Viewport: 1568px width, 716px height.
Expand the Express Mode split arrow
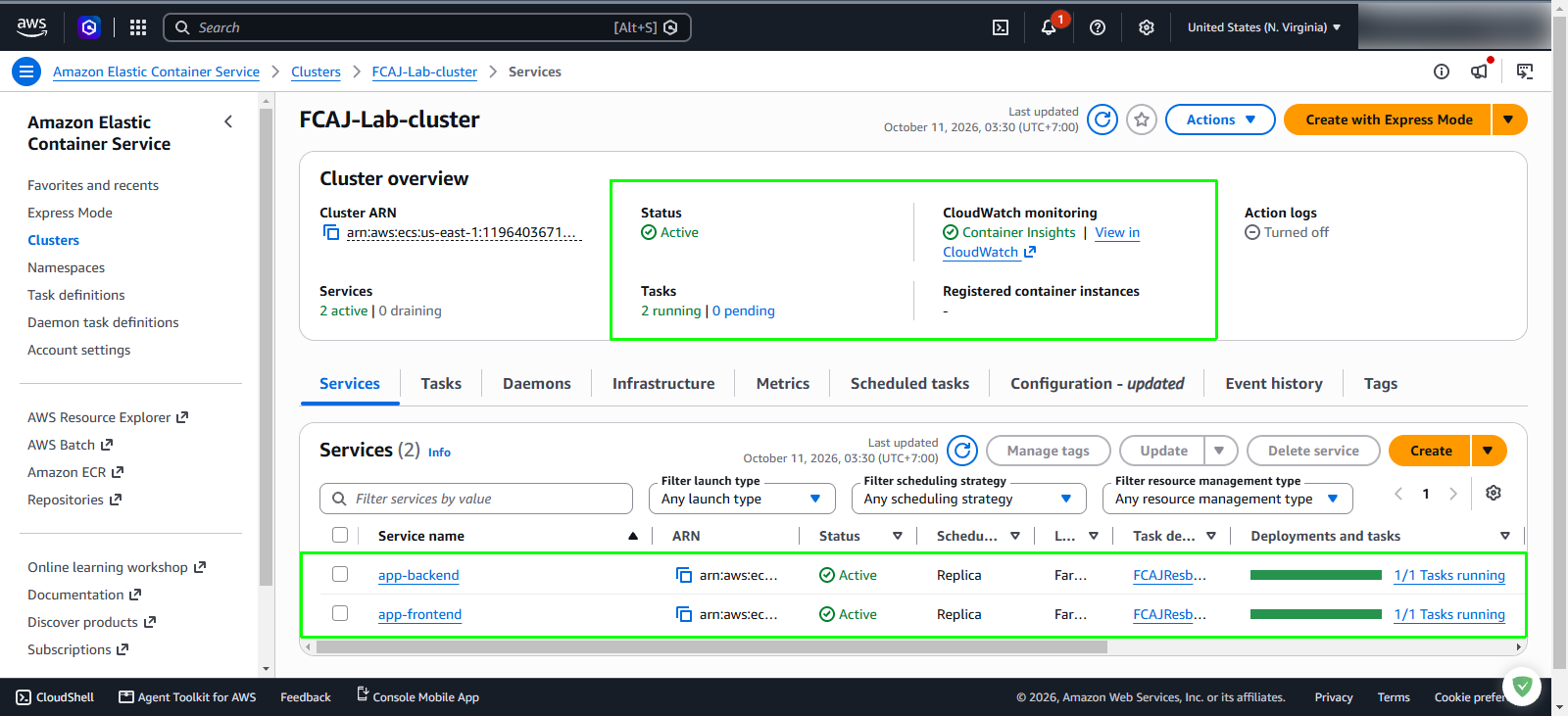click(x=1509, y=119)
